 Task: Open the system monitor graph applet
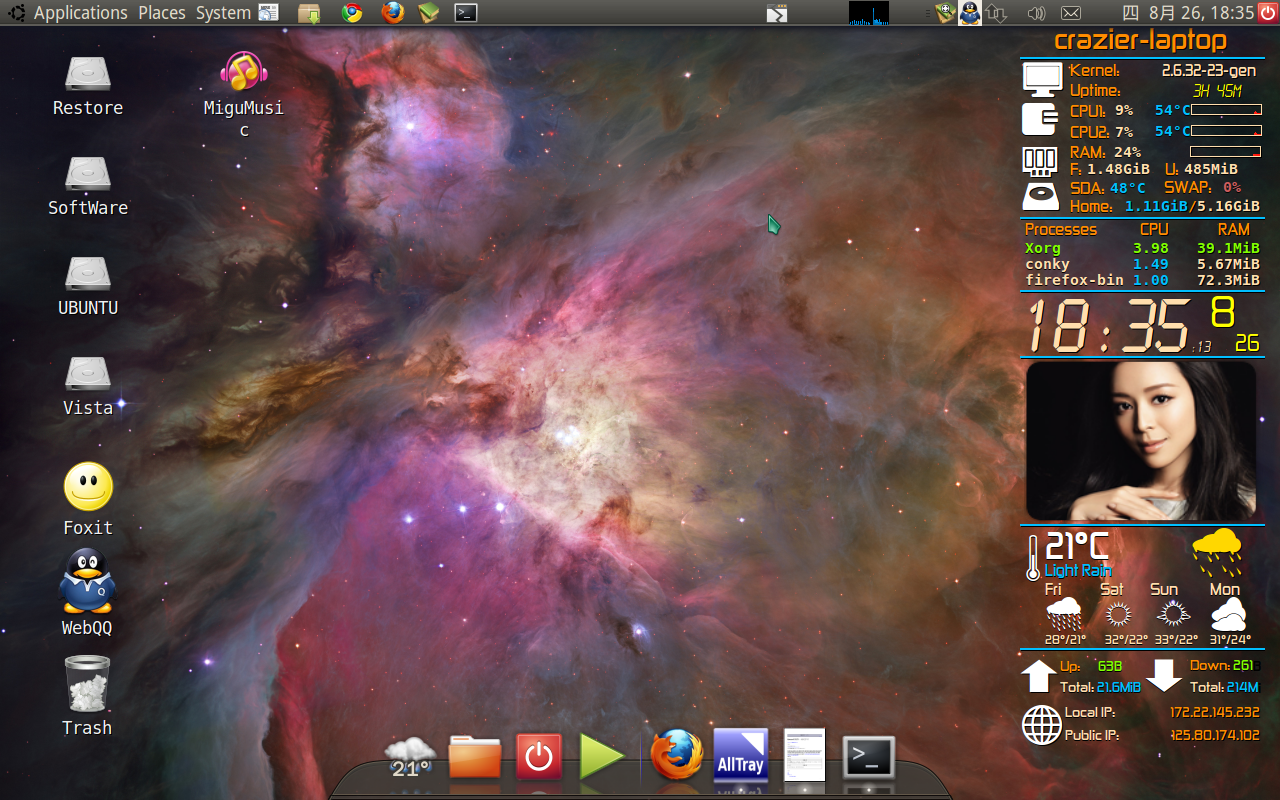[868, 13]
